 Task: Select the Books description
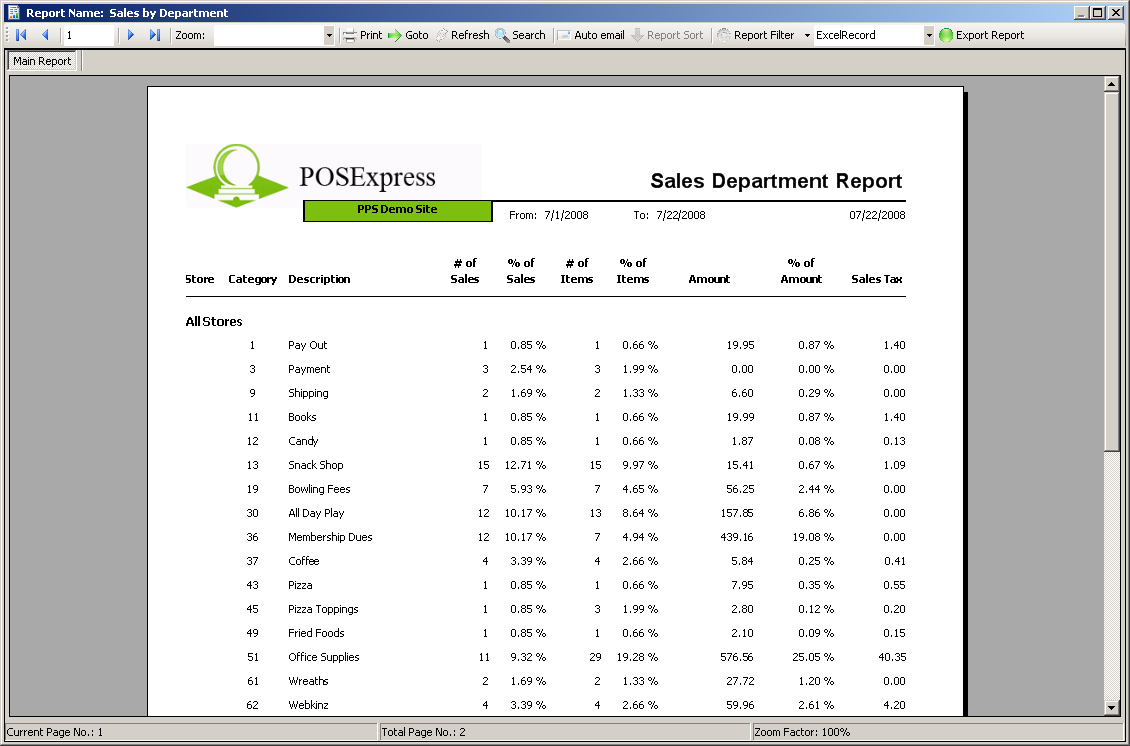point(302,417)
